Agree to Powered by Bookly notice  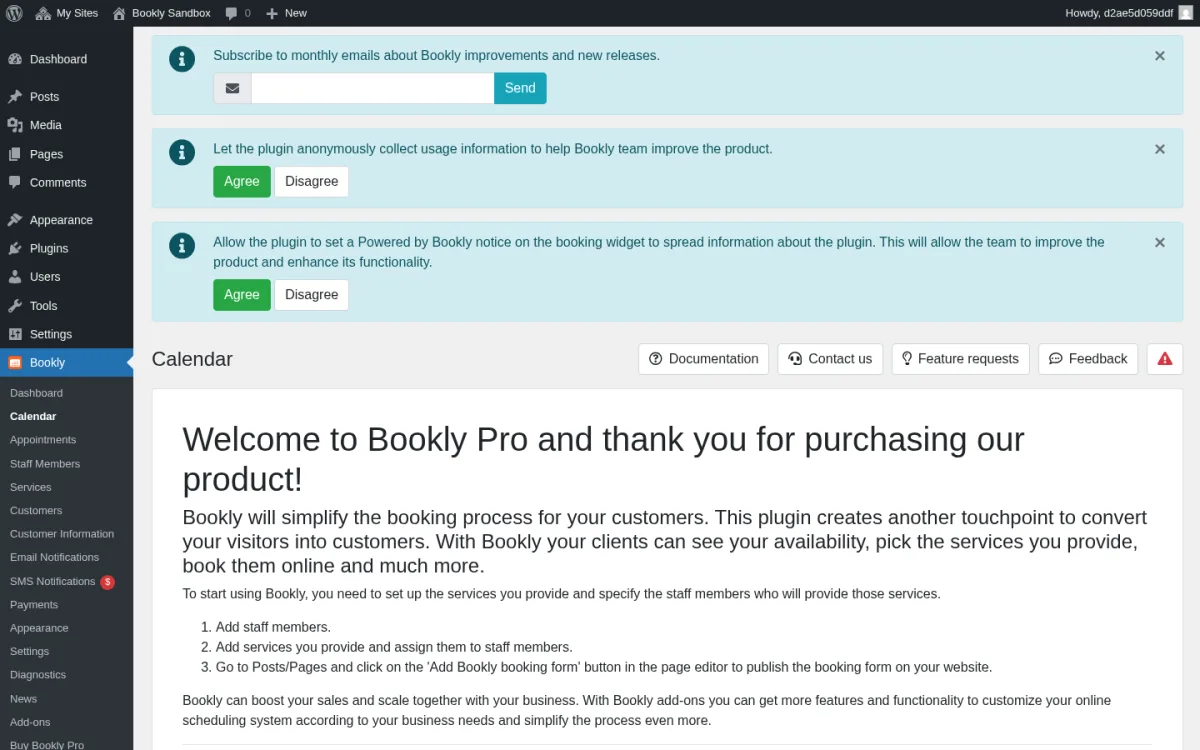[242, 295]
